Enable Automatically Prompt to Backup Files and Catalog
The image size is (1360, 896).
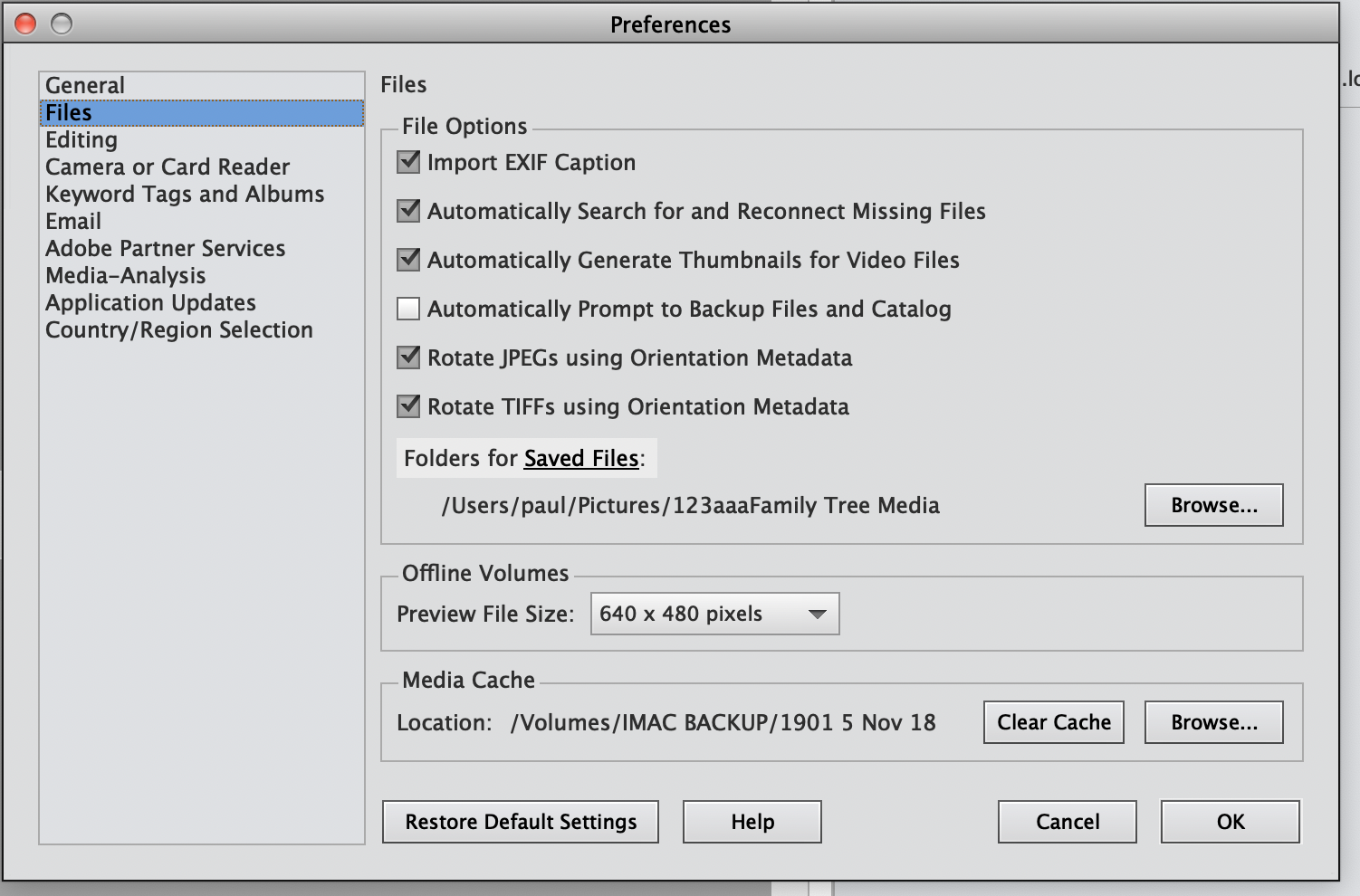pyautogui.click(x=408, y=309)
